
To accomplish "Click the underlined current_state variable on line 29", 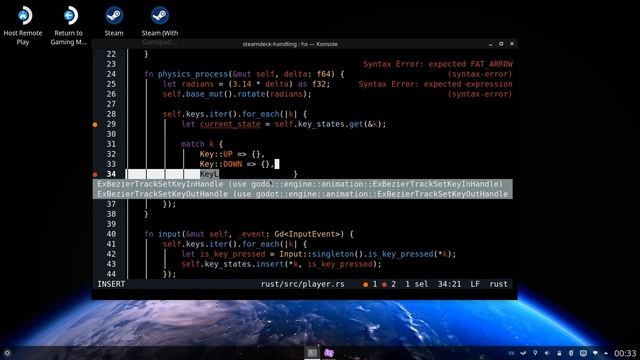I will [x=230, y=124].
